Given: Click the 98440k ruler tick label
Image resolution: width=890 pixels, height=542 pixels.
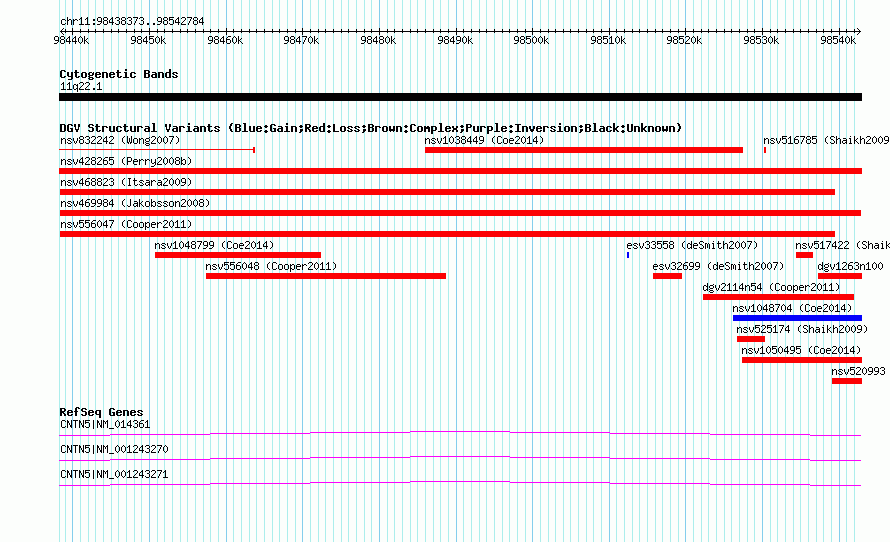Looking at the screenshot, I should tap(72, 40).
